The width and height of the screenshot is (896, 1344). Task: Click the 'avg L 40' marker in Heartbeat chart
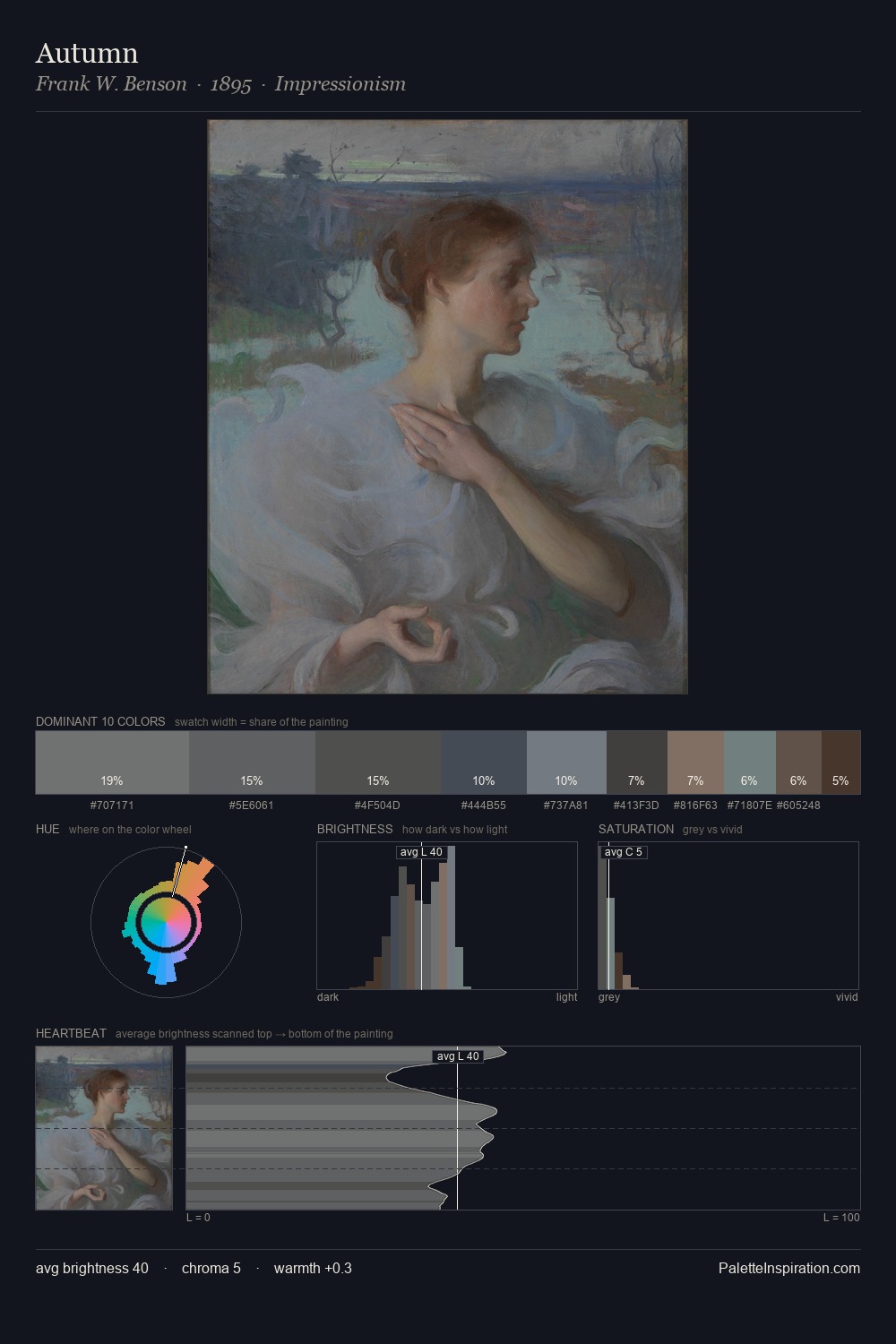[458, 1056]
